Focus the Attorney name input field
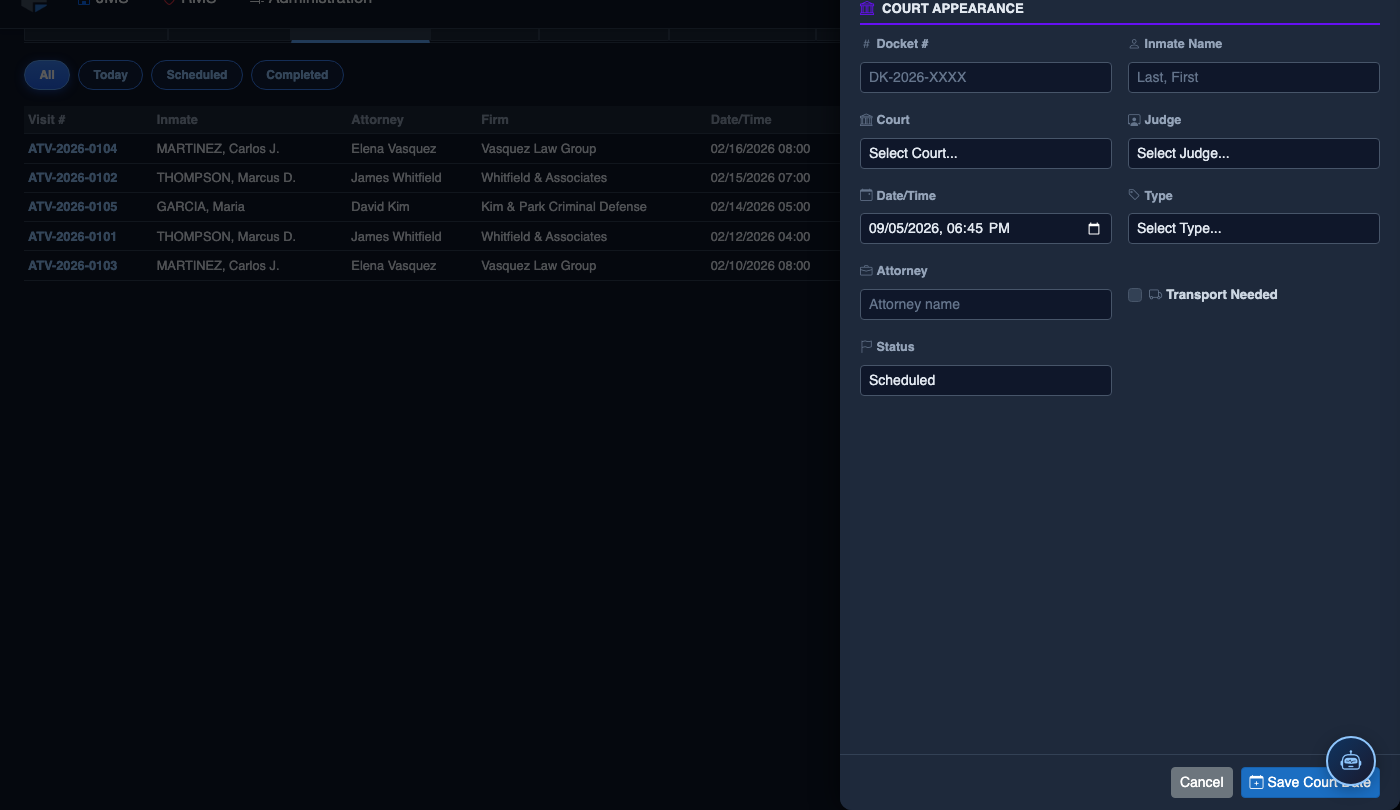 click(986, 304)
